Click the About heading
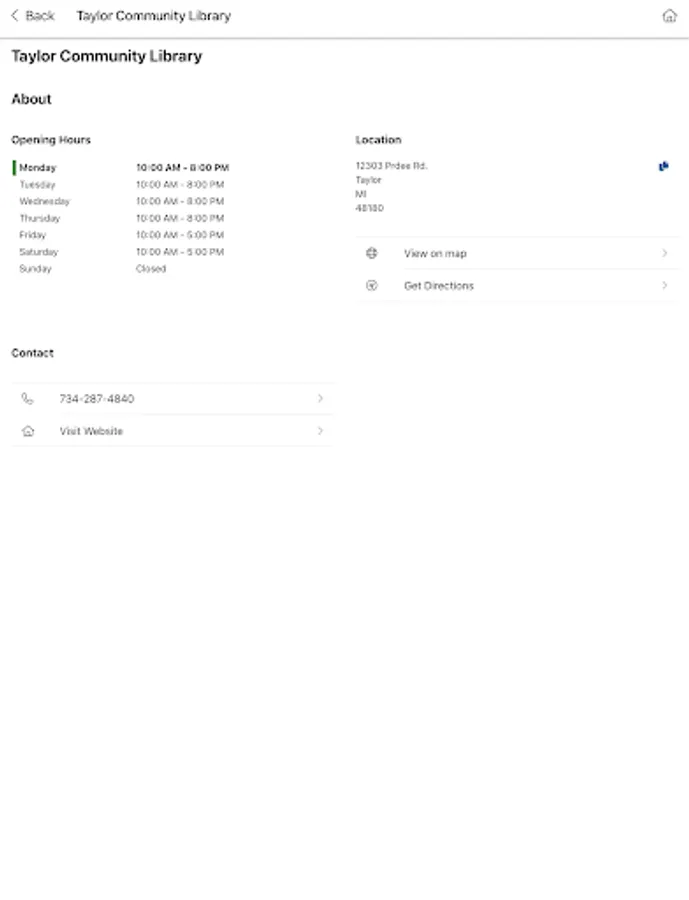Viewport: 689px width, 900px height. coord(32,99)
